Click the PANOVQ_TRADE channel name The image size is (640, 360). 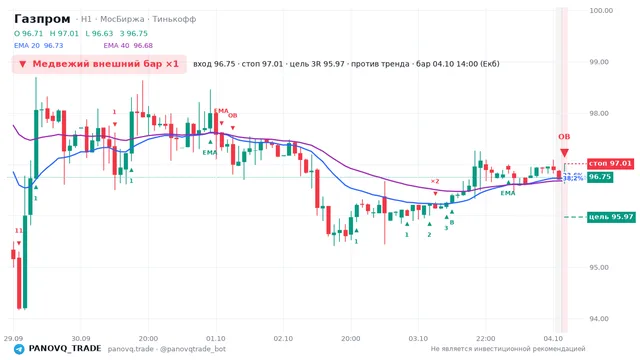coord(64,349)
